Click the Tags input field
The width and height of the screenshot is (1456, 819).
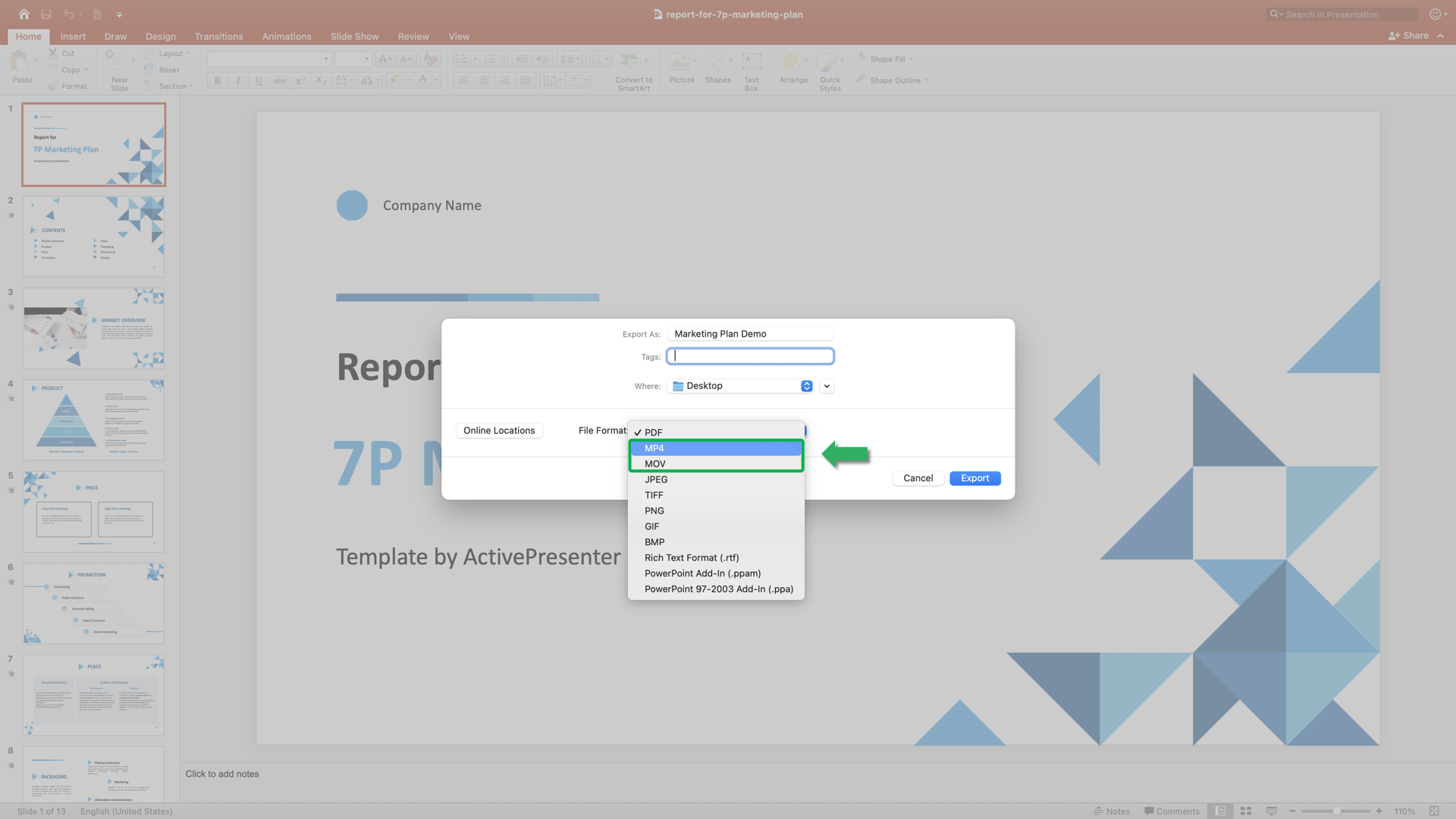(x=750, y=356)
